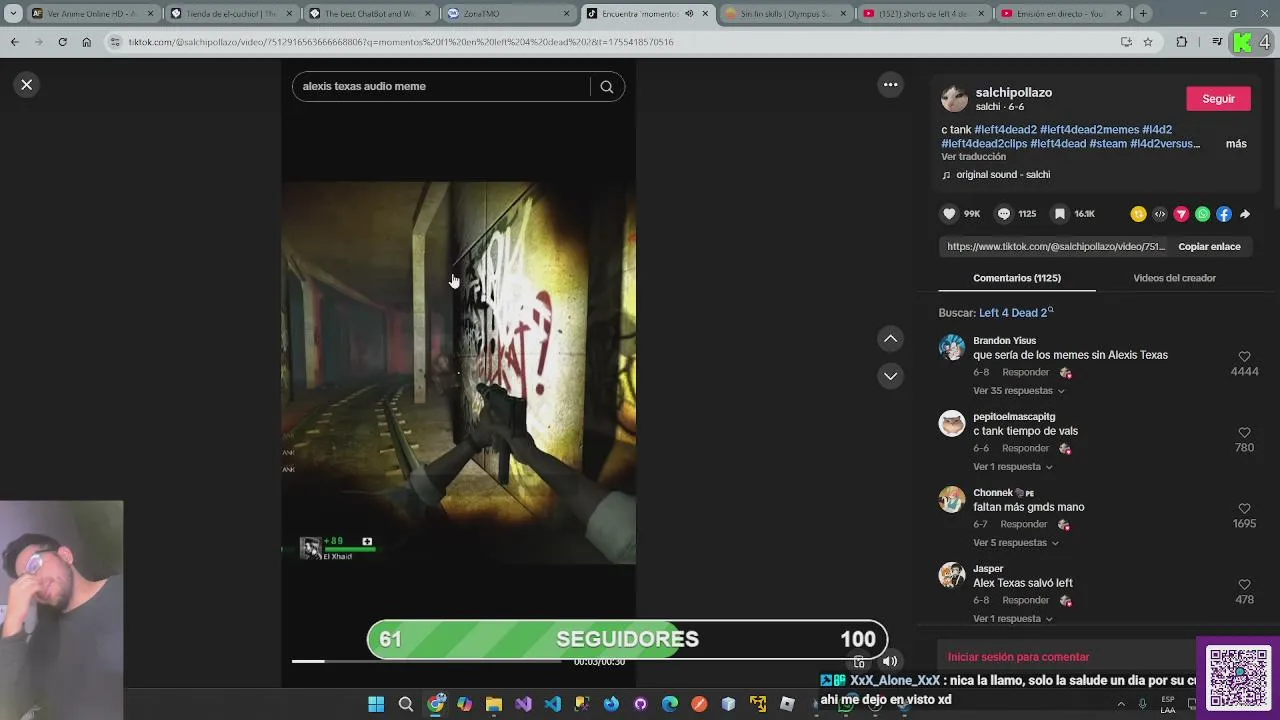The width and height of the screenshot is (1280, 720).
Task: Open the tab search dropdown arrow
Action: pyautogui.click(x=13, y=14)
